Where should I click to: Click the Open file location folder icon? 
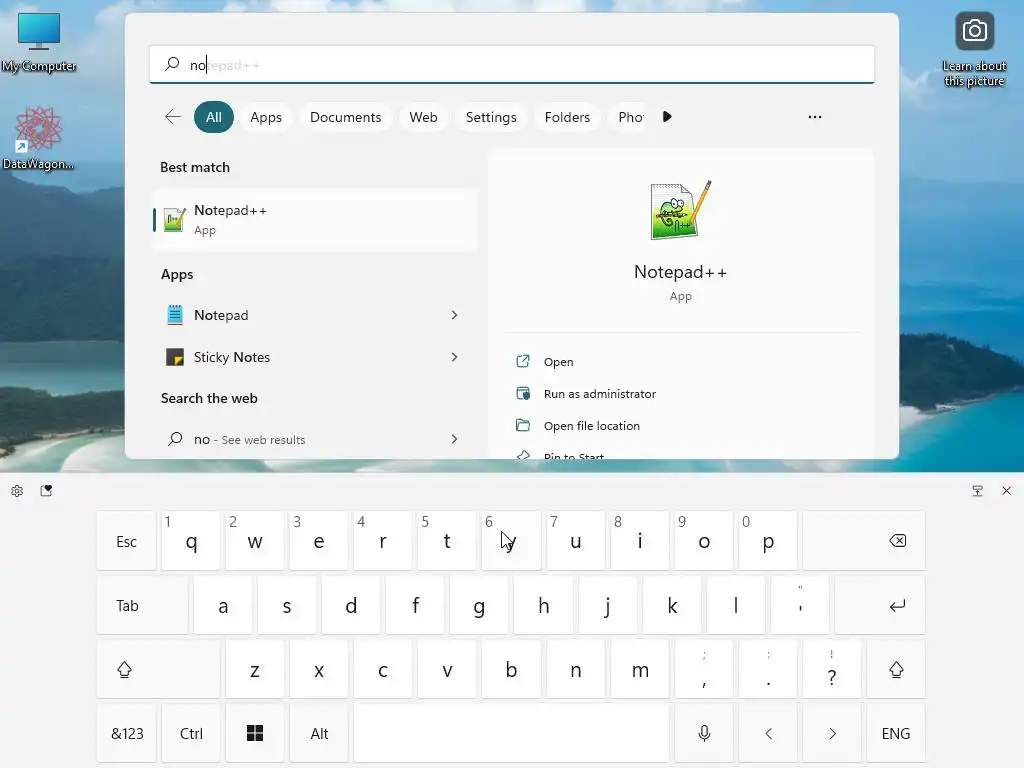point(522,425)
